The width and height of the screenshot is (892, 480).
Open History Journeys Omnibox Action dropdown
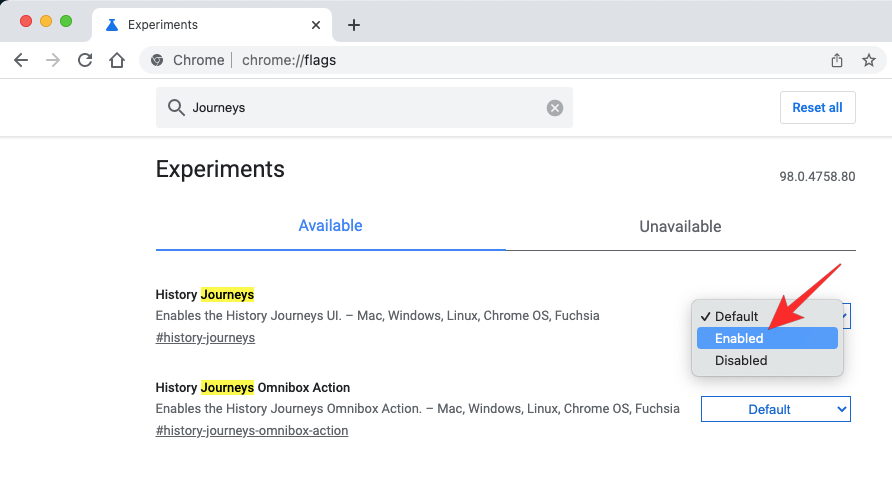(775, 409)
